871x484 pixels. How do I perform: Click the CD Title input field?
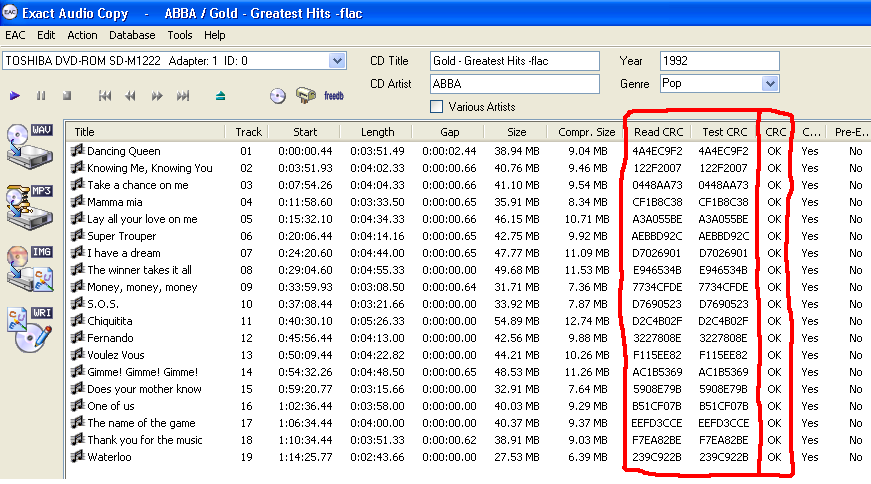514,61
